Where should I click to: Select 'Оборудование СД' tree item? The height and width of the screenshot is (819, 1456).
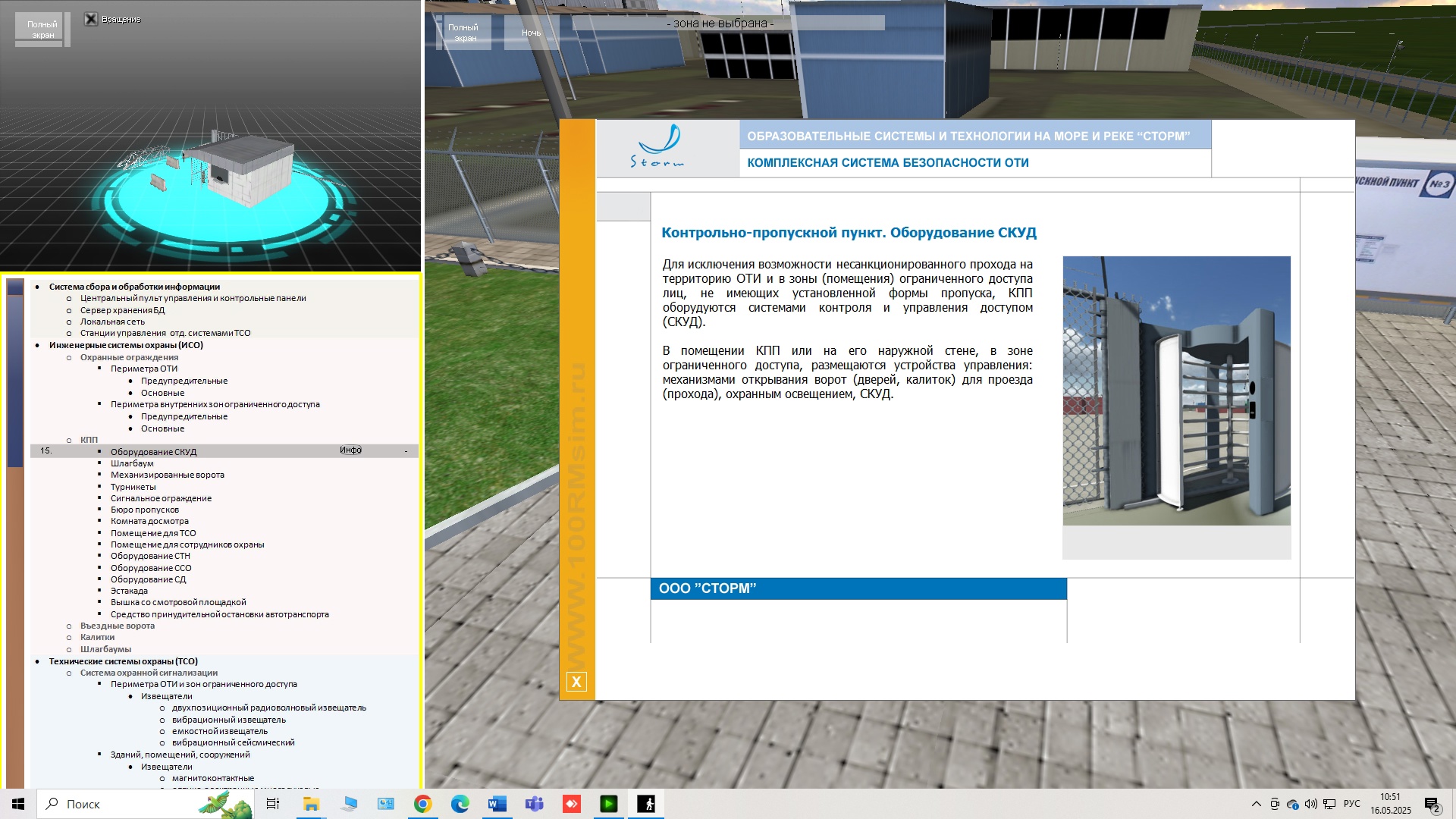pyautogui.click(x=148, y=579)
